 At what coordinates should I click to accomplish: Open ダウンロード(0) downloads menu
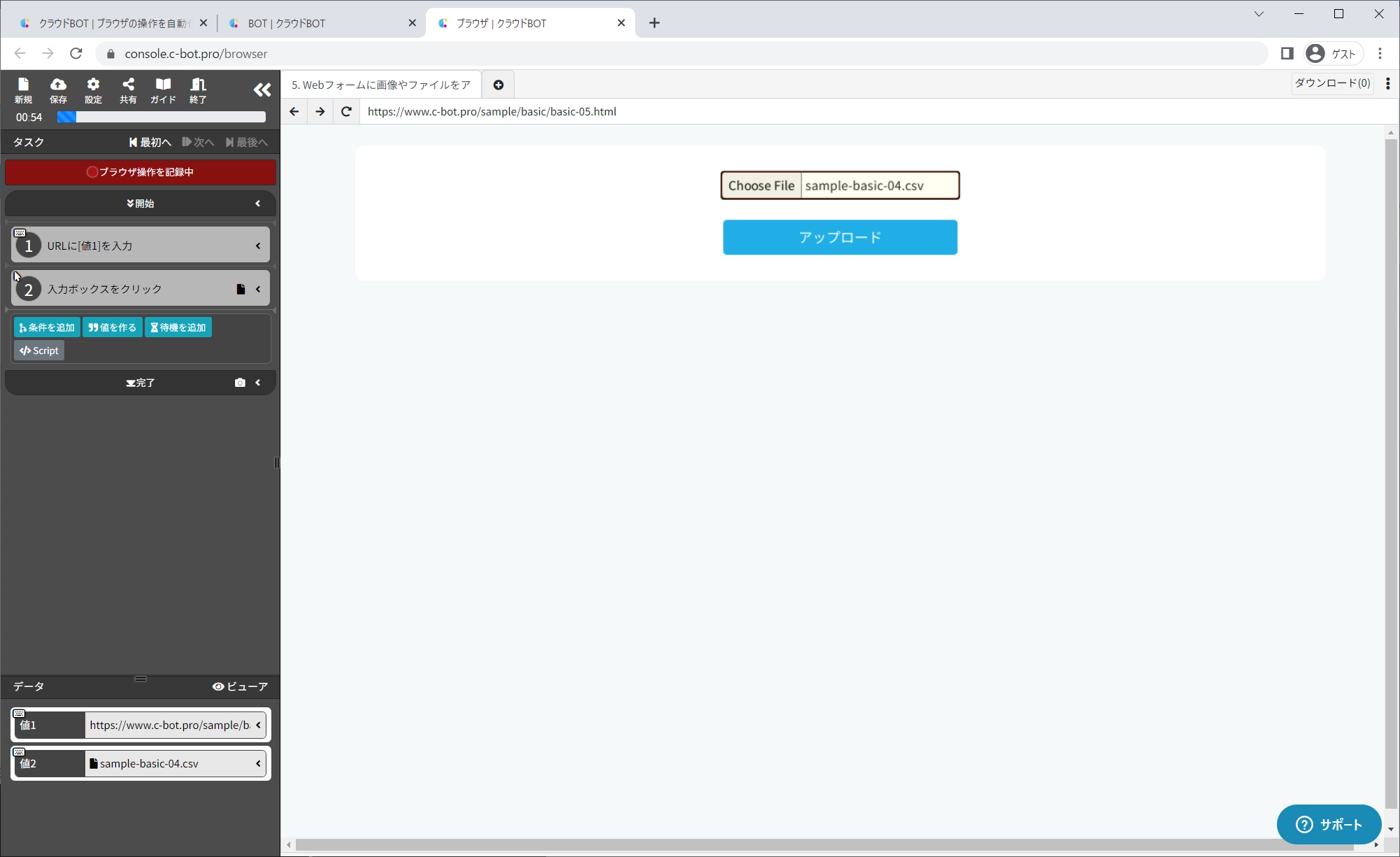coord(1331,83)
